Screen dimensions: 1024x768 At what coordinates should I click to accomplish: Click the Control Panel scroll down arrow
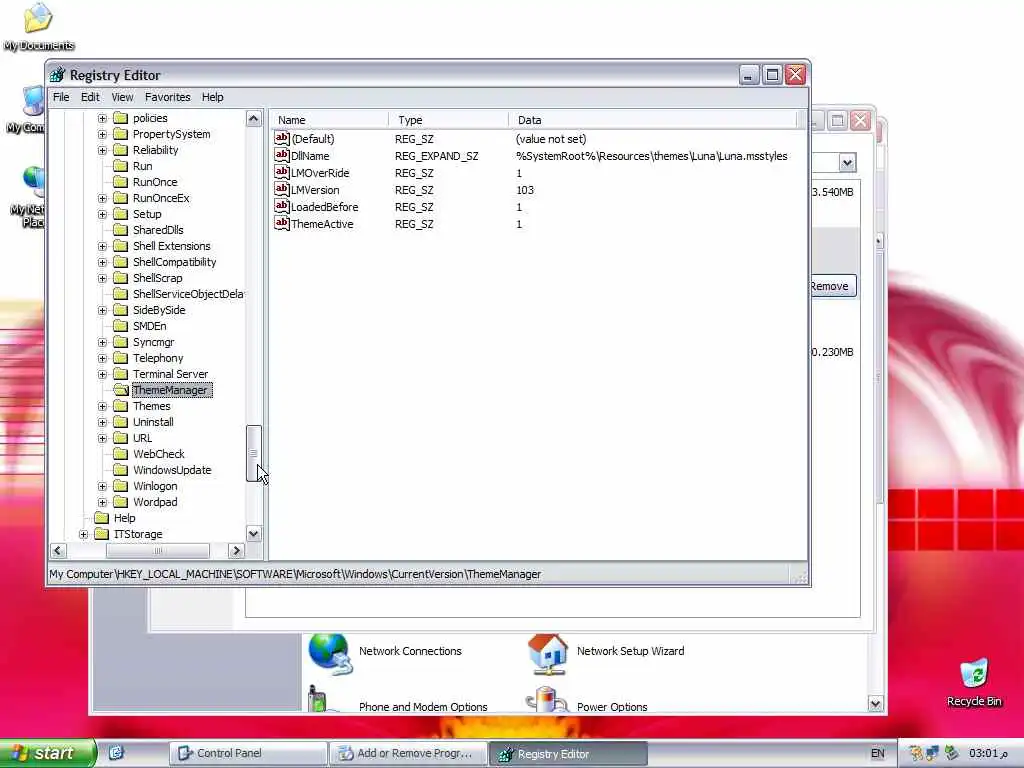tap(875, 703)
